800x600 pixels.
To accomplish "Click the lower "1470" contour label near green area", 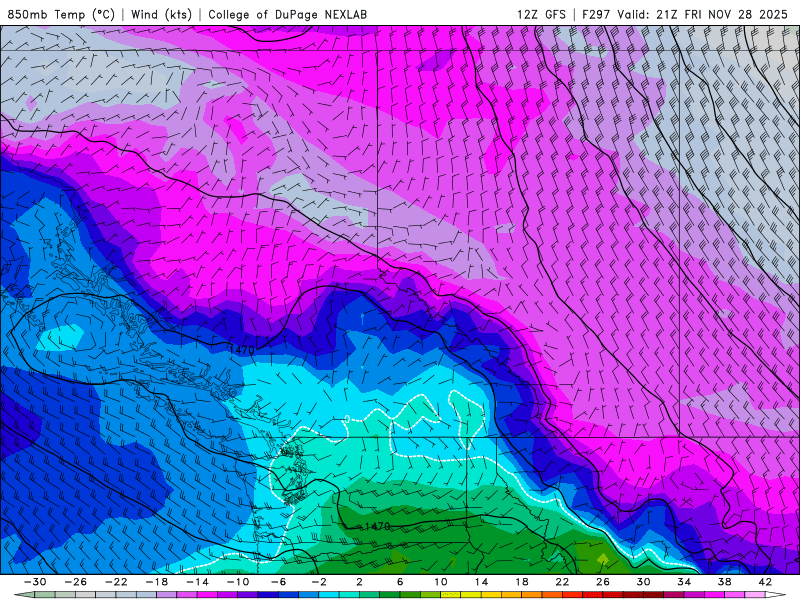I will [378, 526].
